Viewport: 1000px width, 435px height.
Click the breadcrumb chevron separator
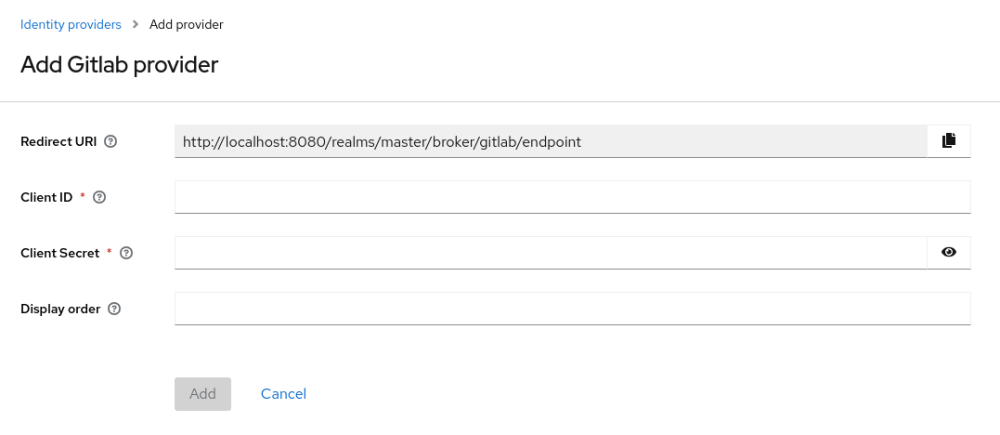coord(135,25)
